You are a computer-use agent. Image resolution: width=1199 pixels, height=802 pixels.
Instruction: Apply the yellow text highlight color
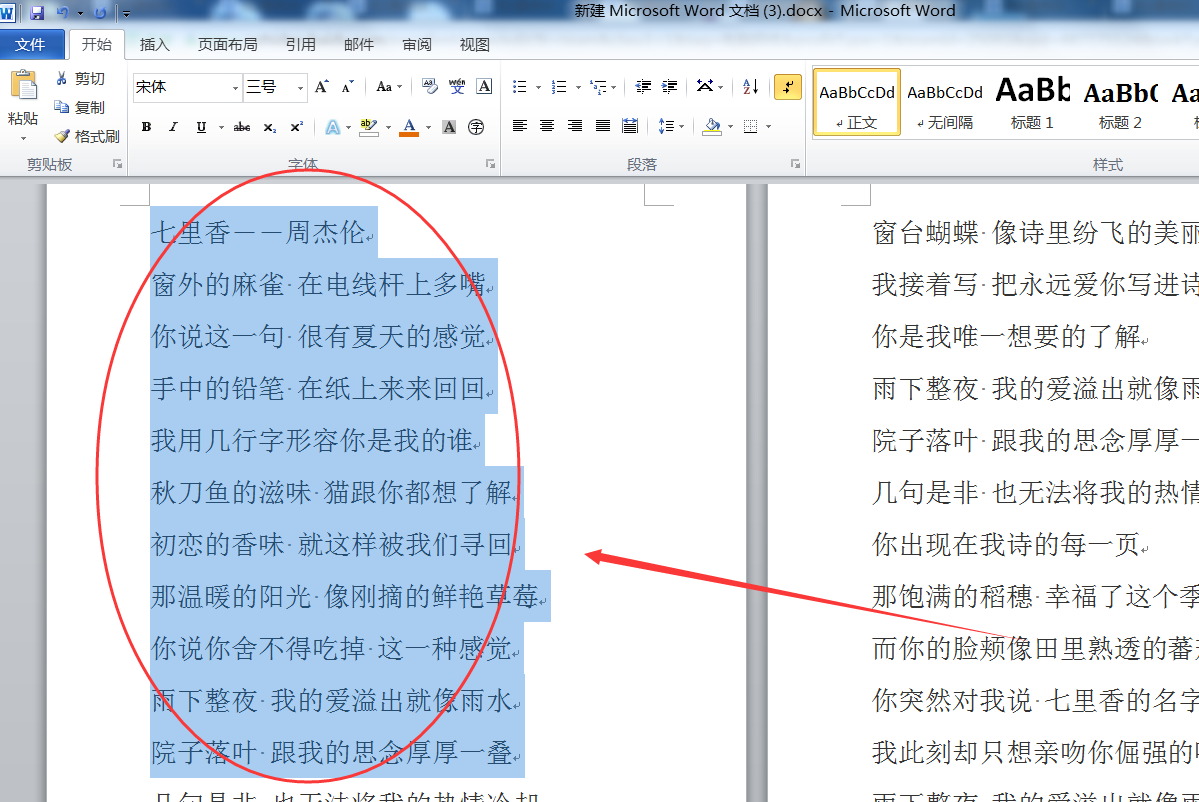(369, 127)
